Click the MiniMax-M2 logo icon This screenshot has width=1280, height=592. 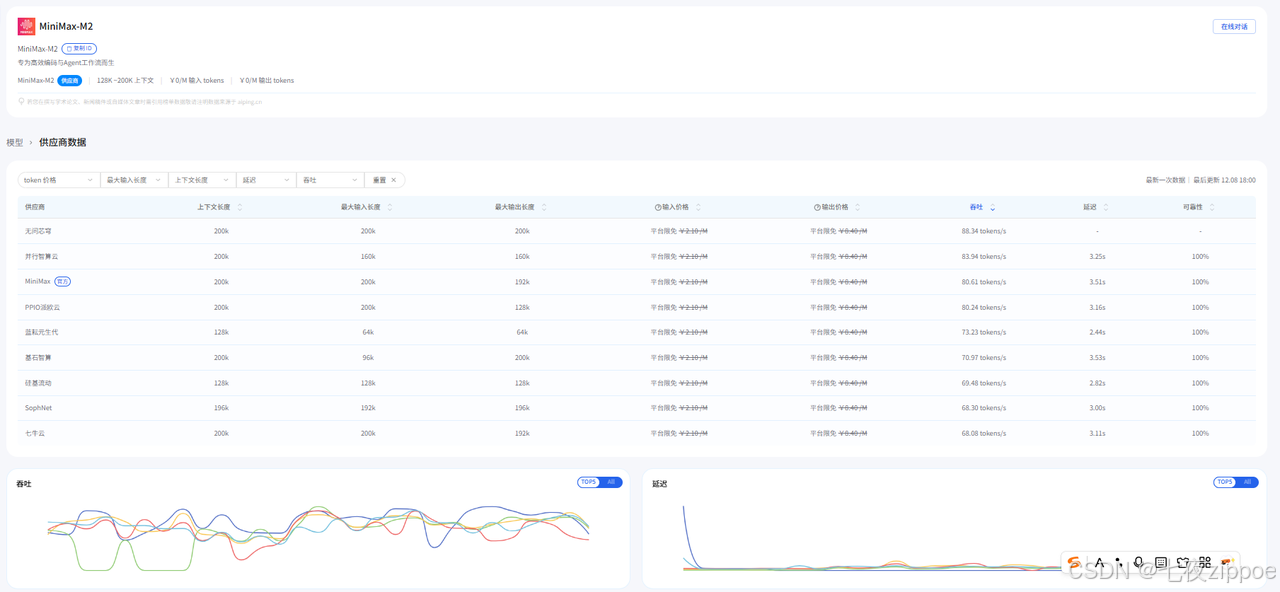[x=26, y=26]
